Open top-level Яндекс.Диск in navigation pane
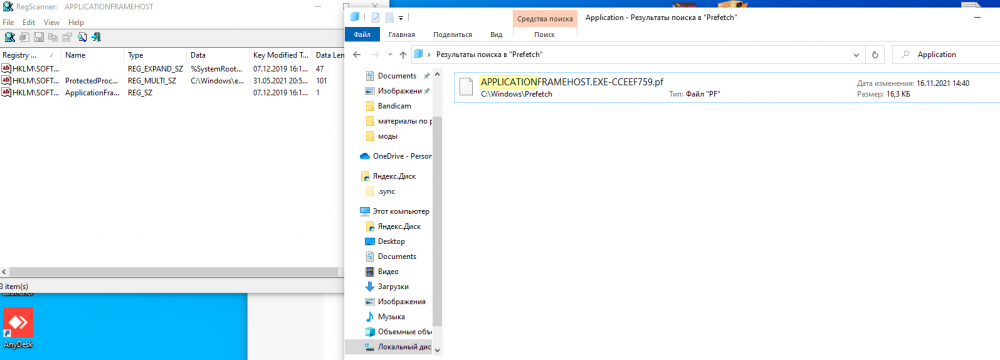 [393, 176]
